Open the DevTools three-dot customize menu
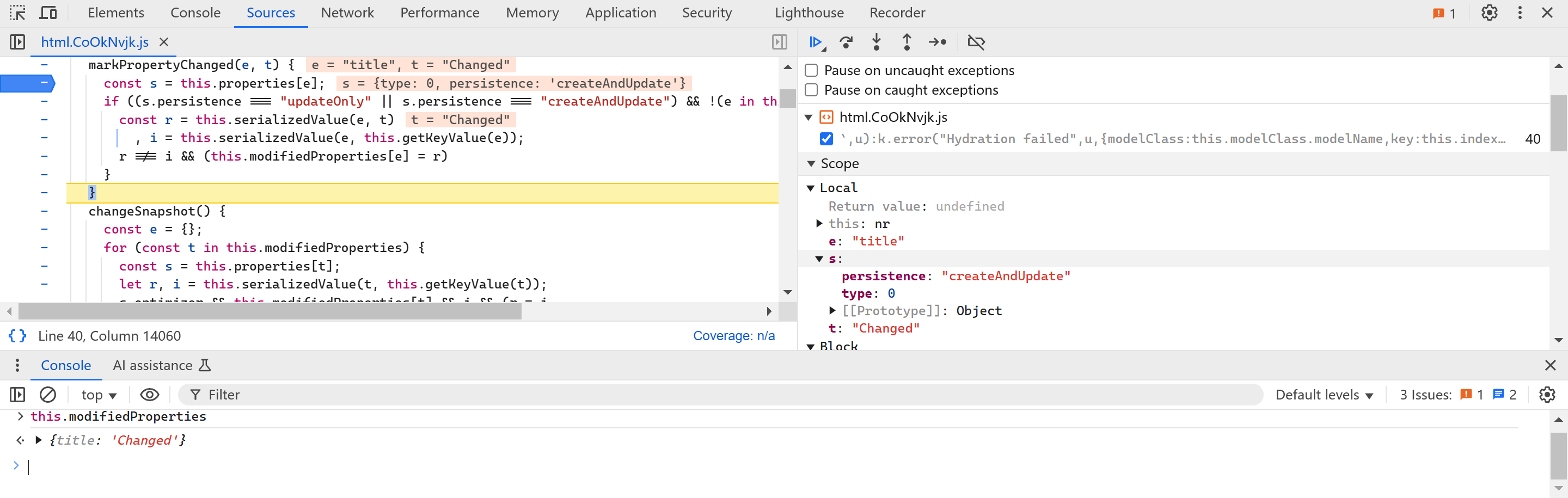This screenshot has height=498, width=1568. (x=1520, y=13)
